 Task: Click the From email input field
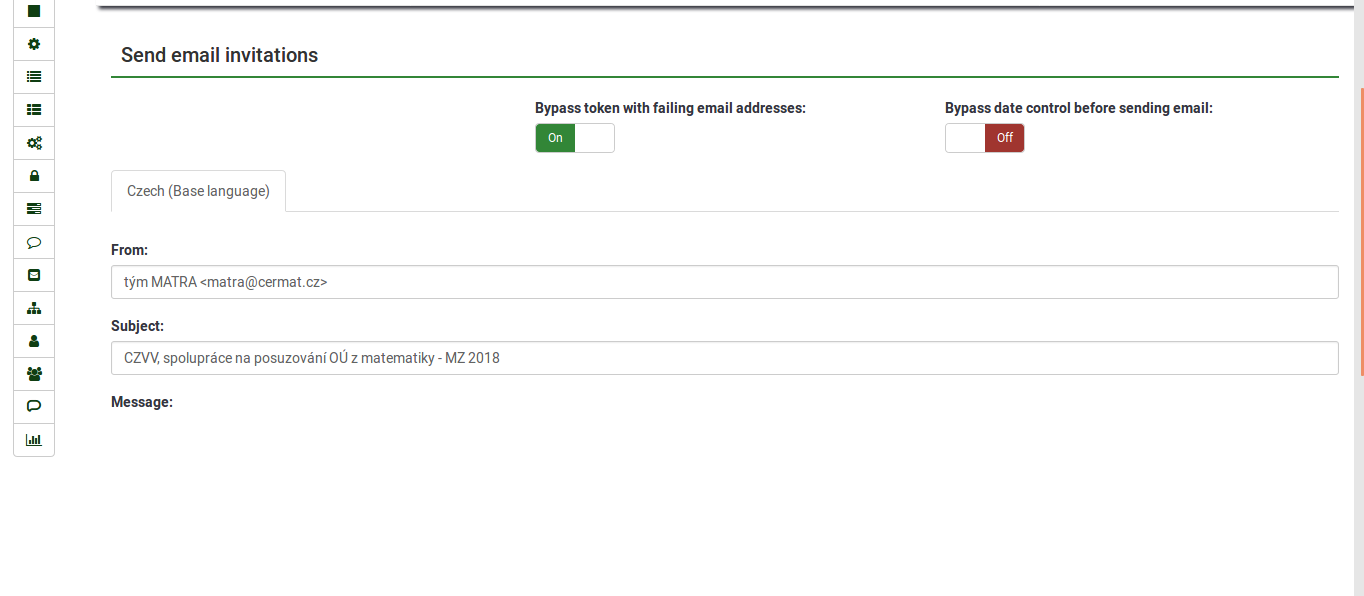point(725,282)
